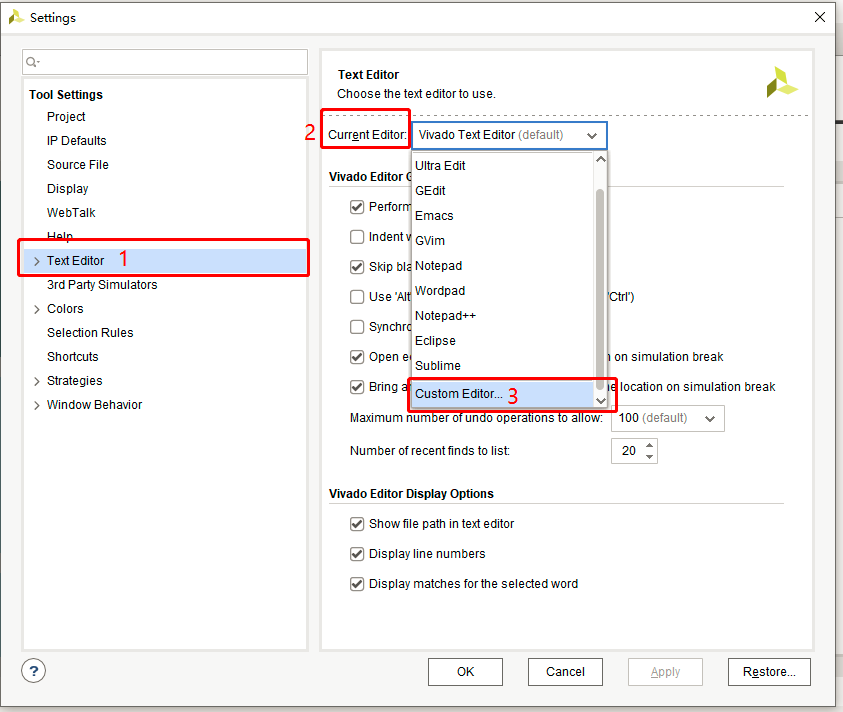Viewport: 843px width, 712px height.
Task: Click the Restore... button
Action: pyautogui.click(x=769, y=672)
